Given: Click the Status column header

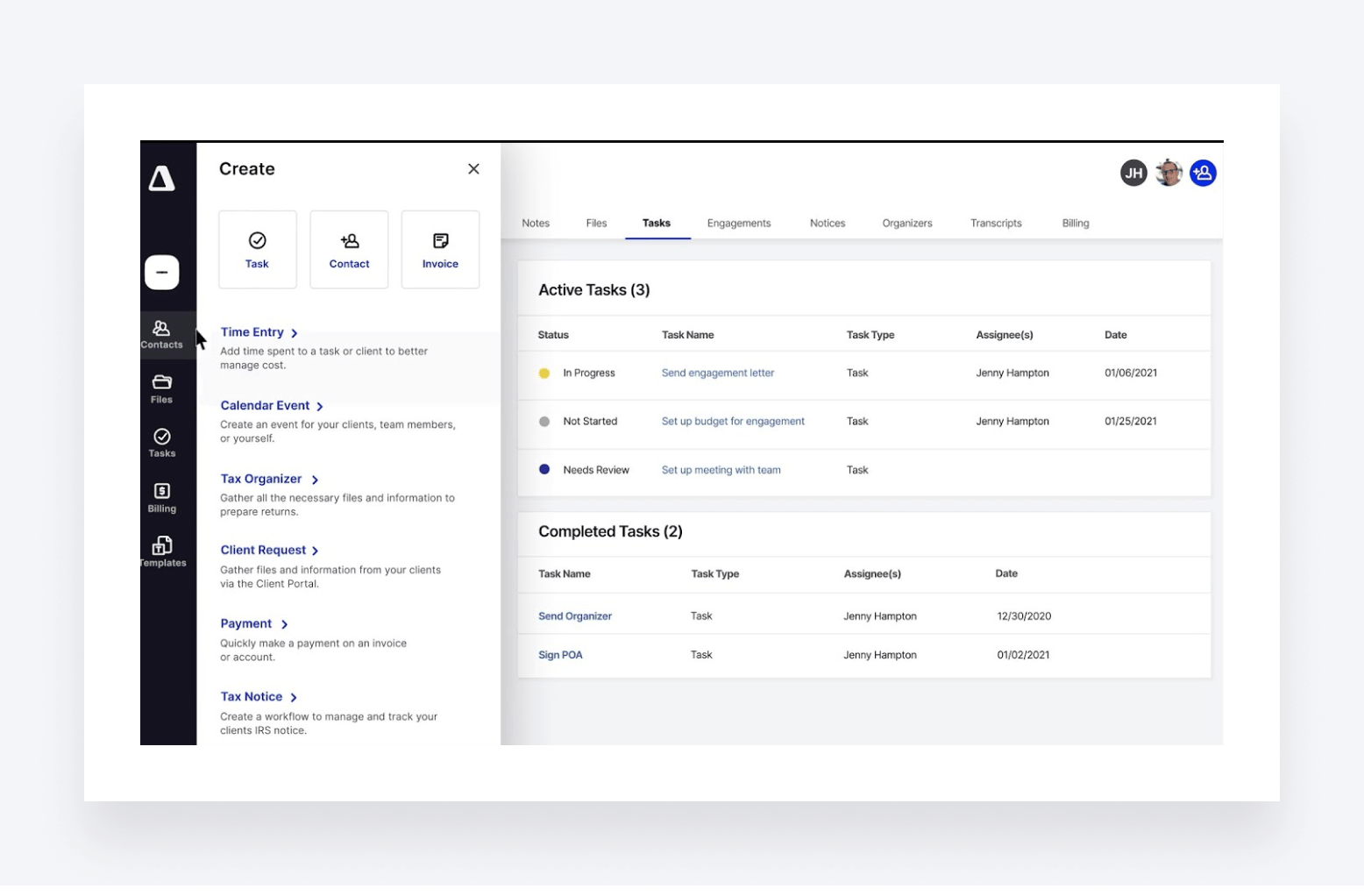Looking at the screenshot, I should click(x=553, y=335).
